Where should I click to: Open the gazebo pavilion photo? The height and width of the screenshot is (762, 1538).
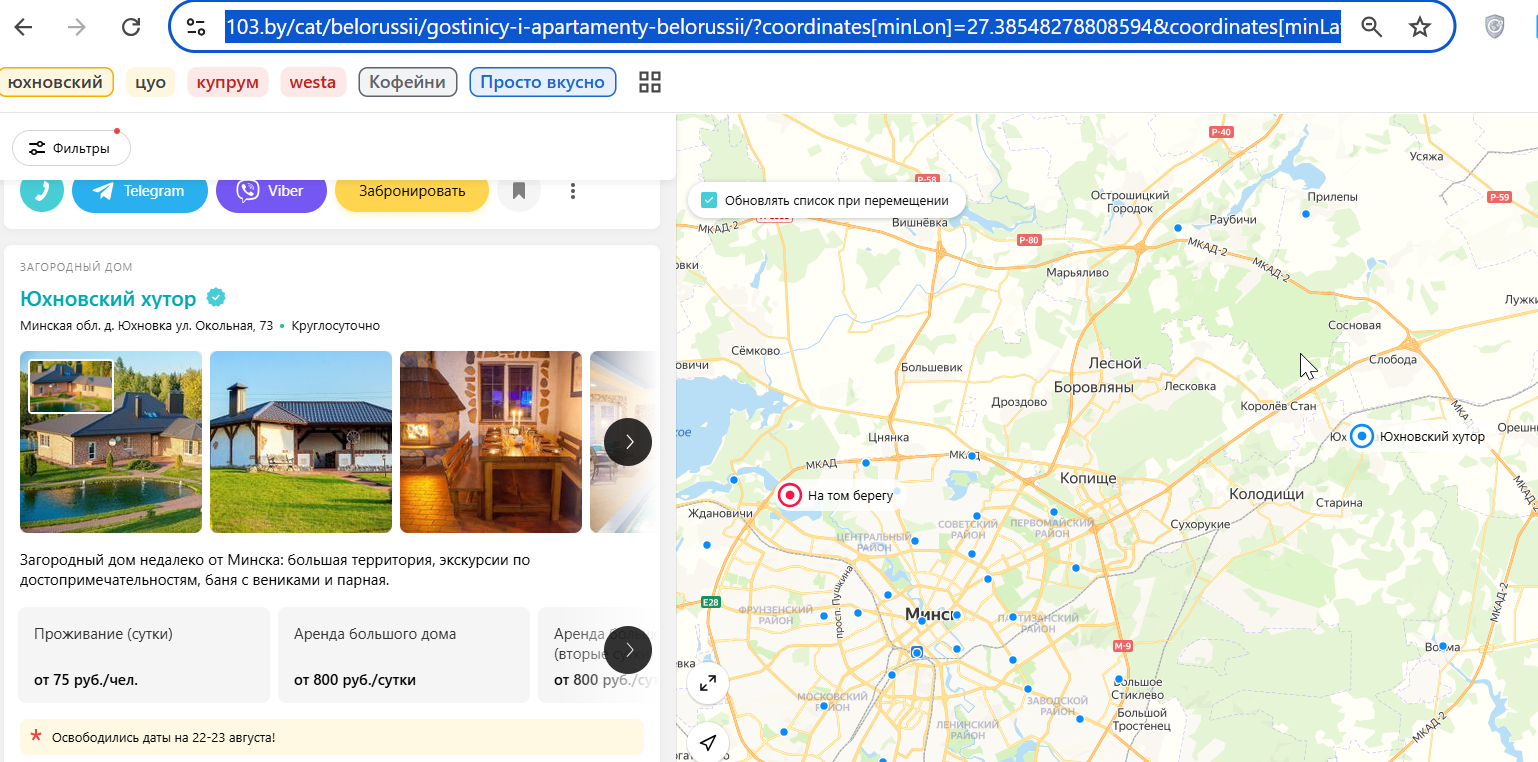(301, 442)
